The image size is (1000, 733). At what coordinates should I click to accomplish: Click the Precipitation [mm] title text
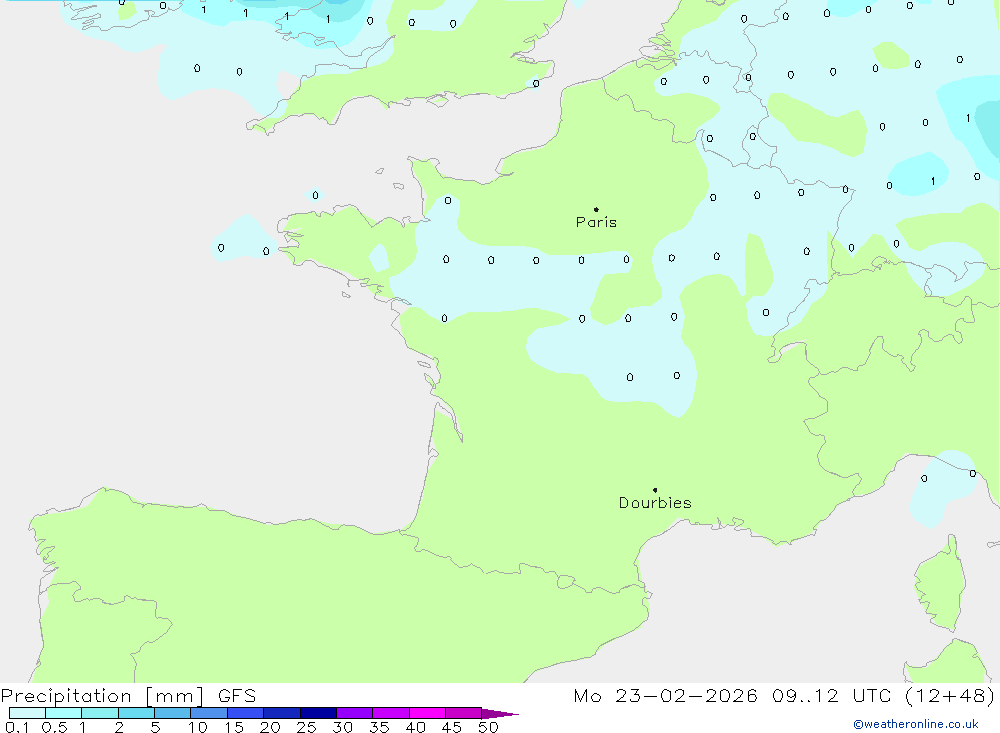click(x=103, y=696)
